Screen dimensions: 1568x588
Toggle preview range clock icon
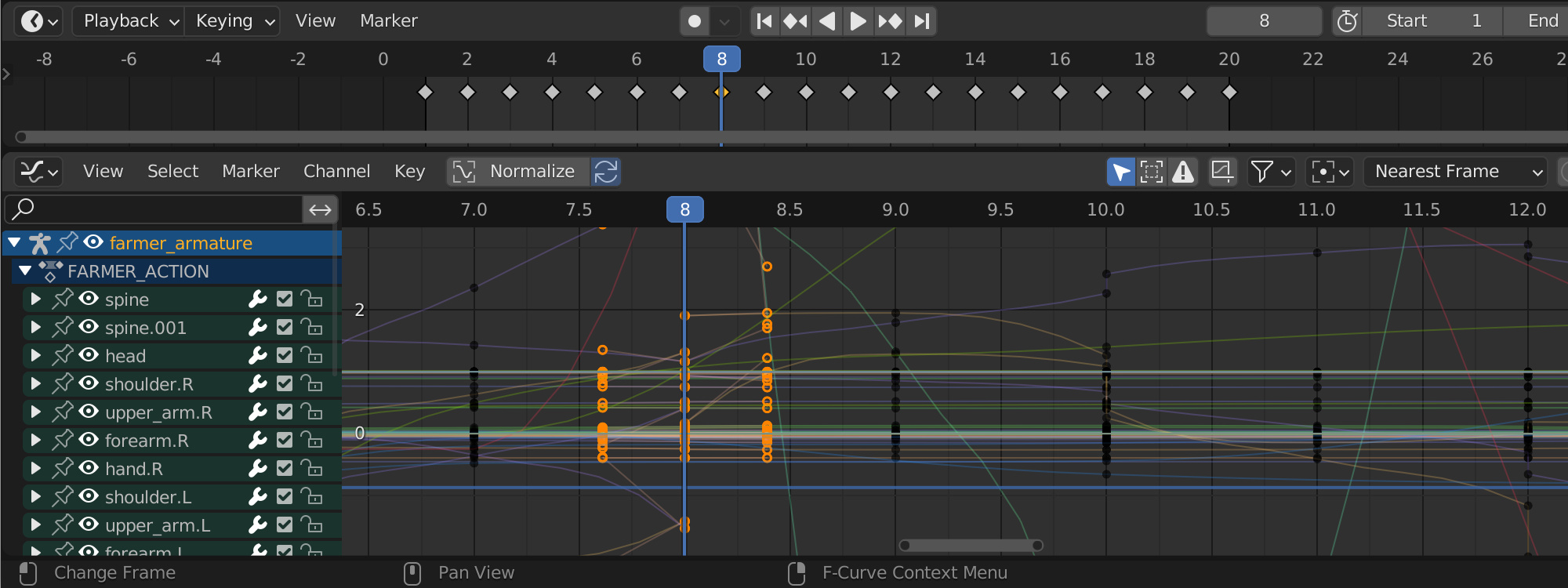[x=1347, y=21]
